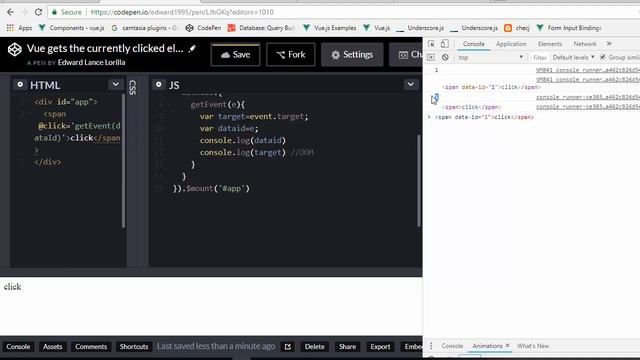Delete the pen
640x360 pixels.
click(x=314, y=347)
